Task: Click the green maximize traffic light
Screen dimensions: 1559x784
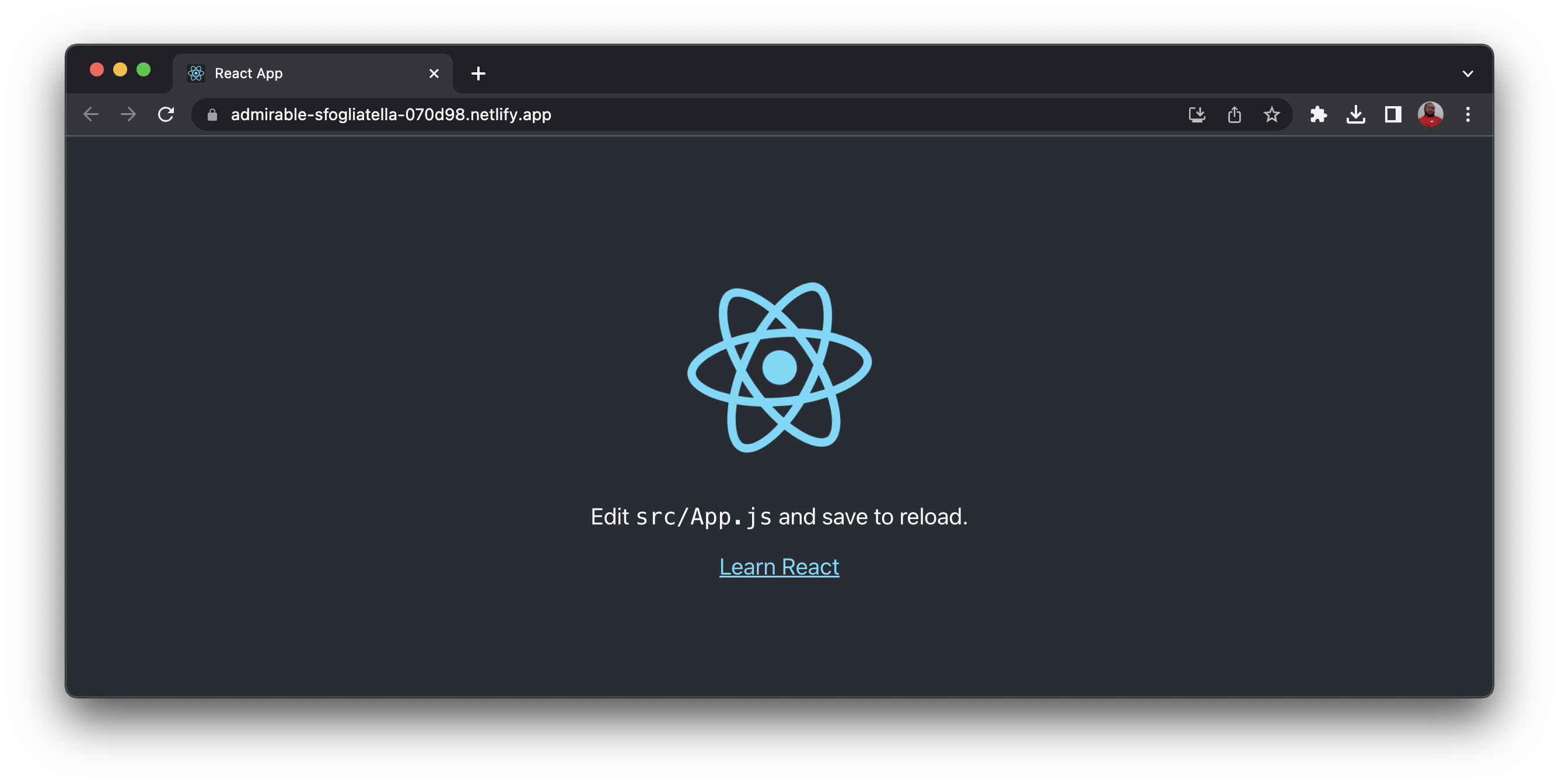Action: pyautogui.click(x=144, y=69)
